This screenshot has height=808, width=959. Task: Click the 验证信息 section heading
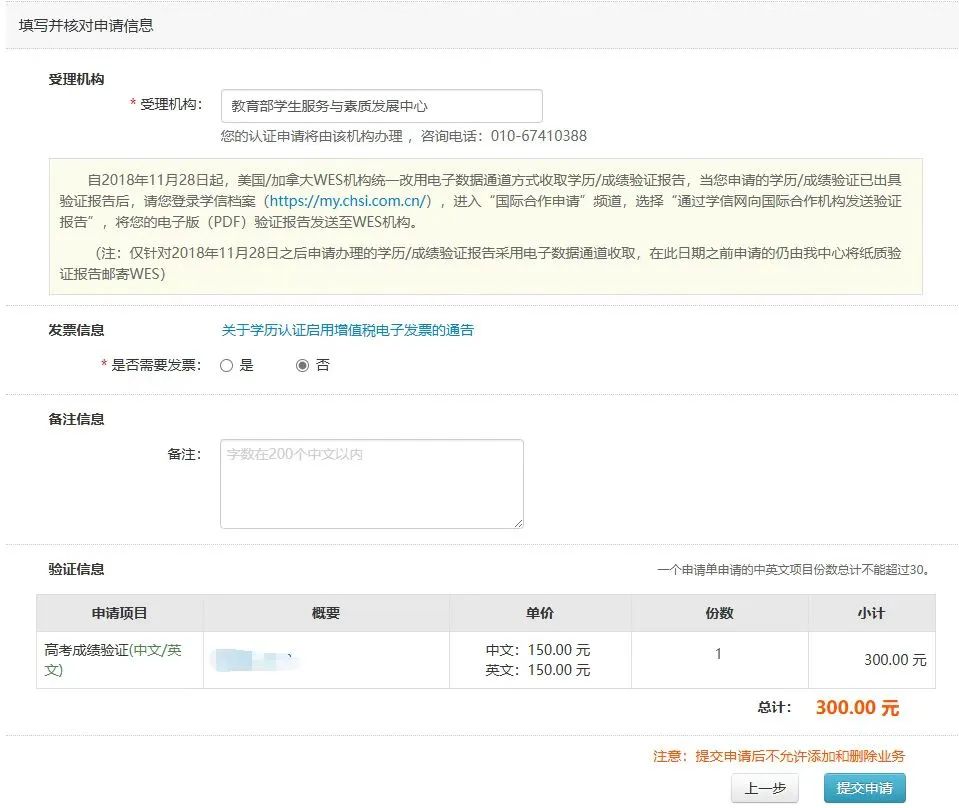pyautogui.click(x=76, y=569)
